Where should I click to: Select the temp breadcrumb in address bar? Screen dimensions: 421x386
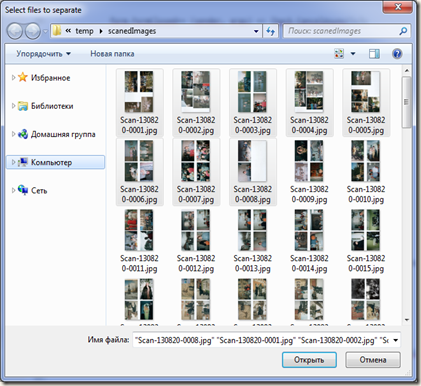click(84, 31)
